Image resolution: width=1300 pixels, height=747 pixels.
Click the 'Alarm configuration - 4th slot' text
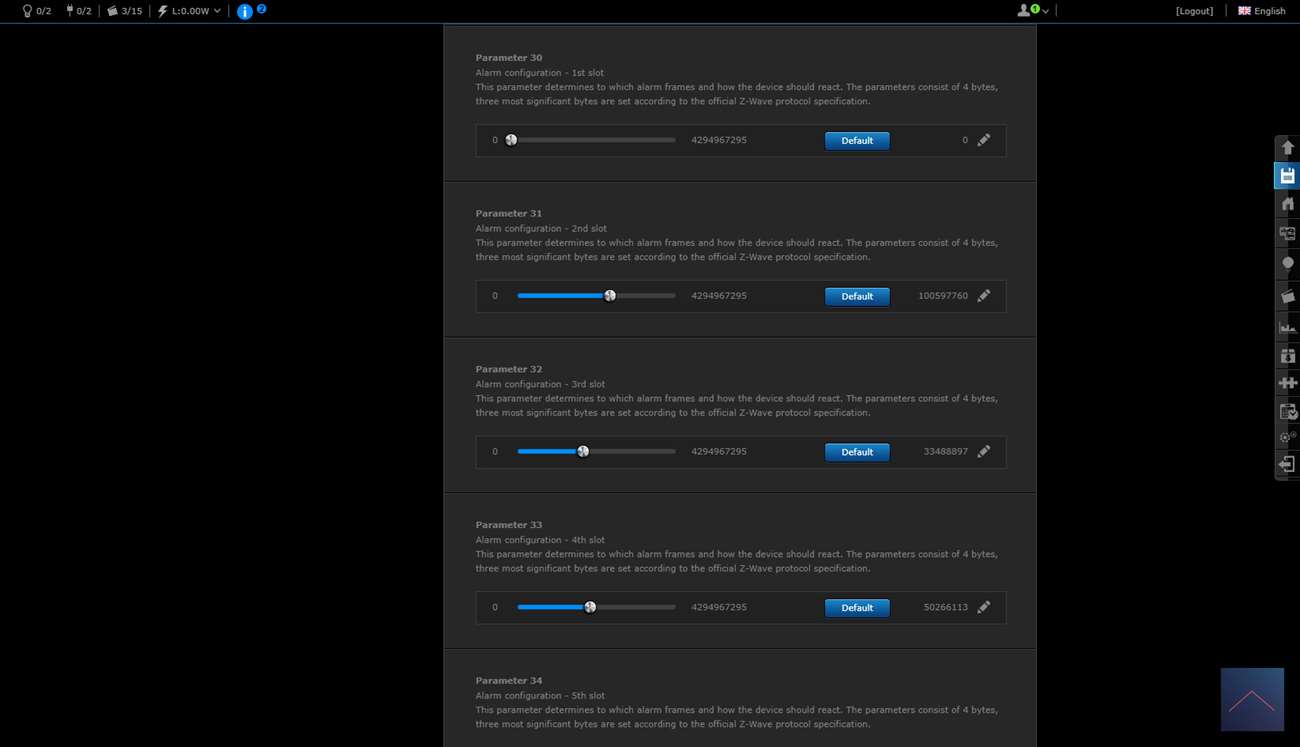[x=541, y=540]
